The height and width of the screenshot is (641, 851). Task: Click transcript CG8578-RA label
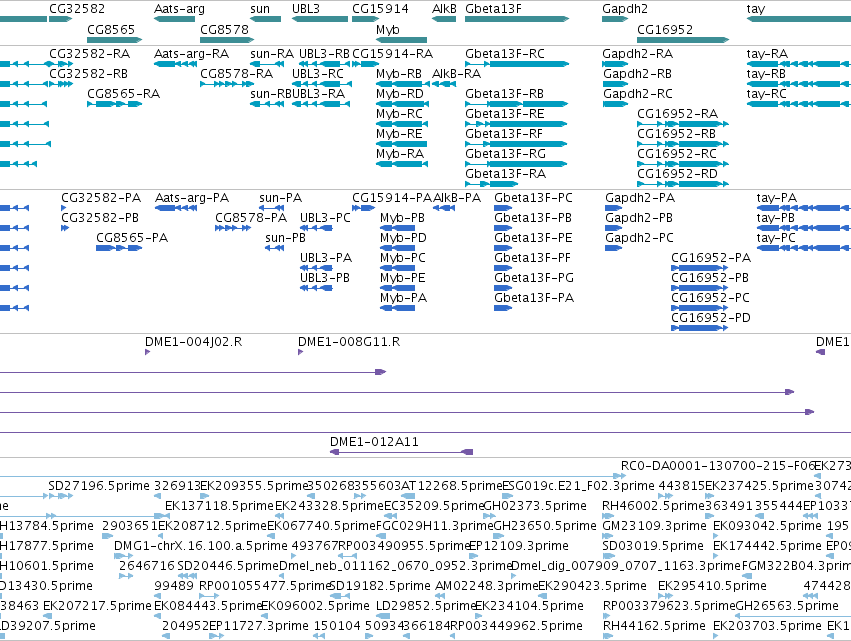click(237, 74)
